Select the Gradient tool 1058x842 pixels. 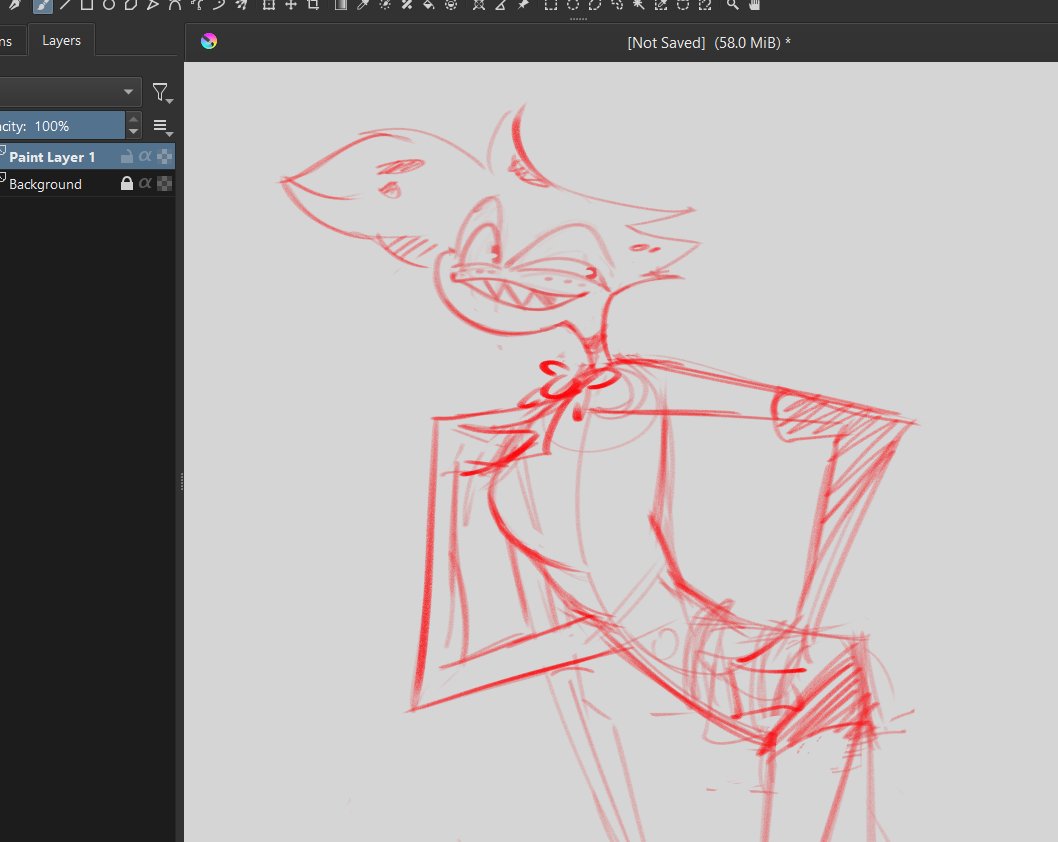pos(341,5)
